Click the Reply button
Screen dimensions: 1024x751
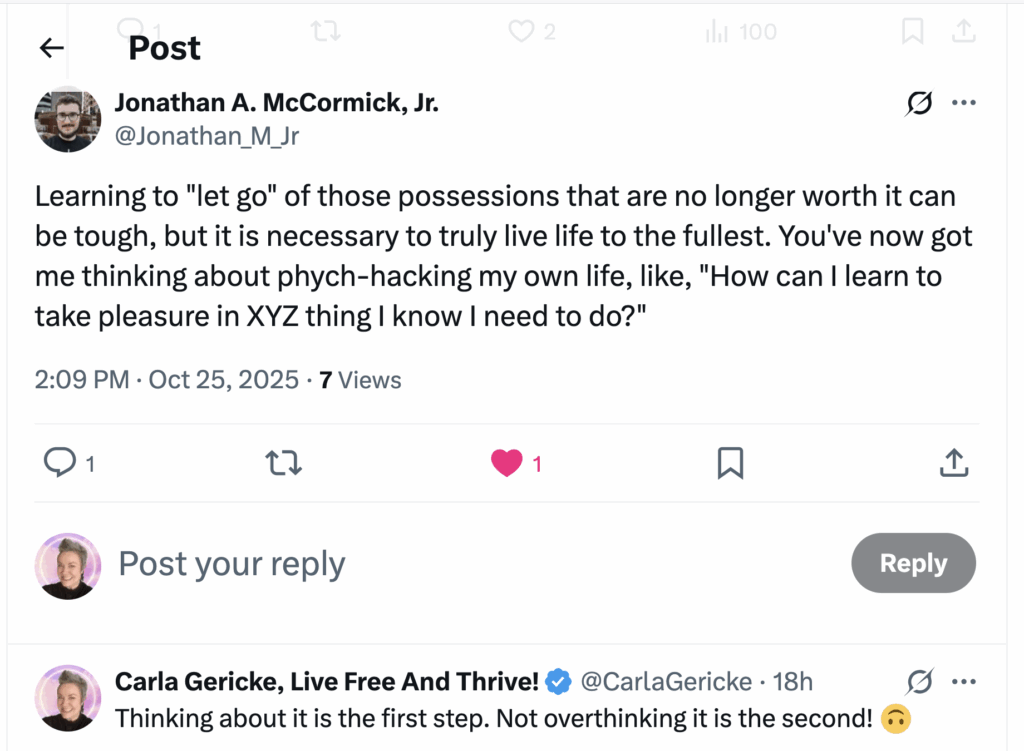(912, 563)
